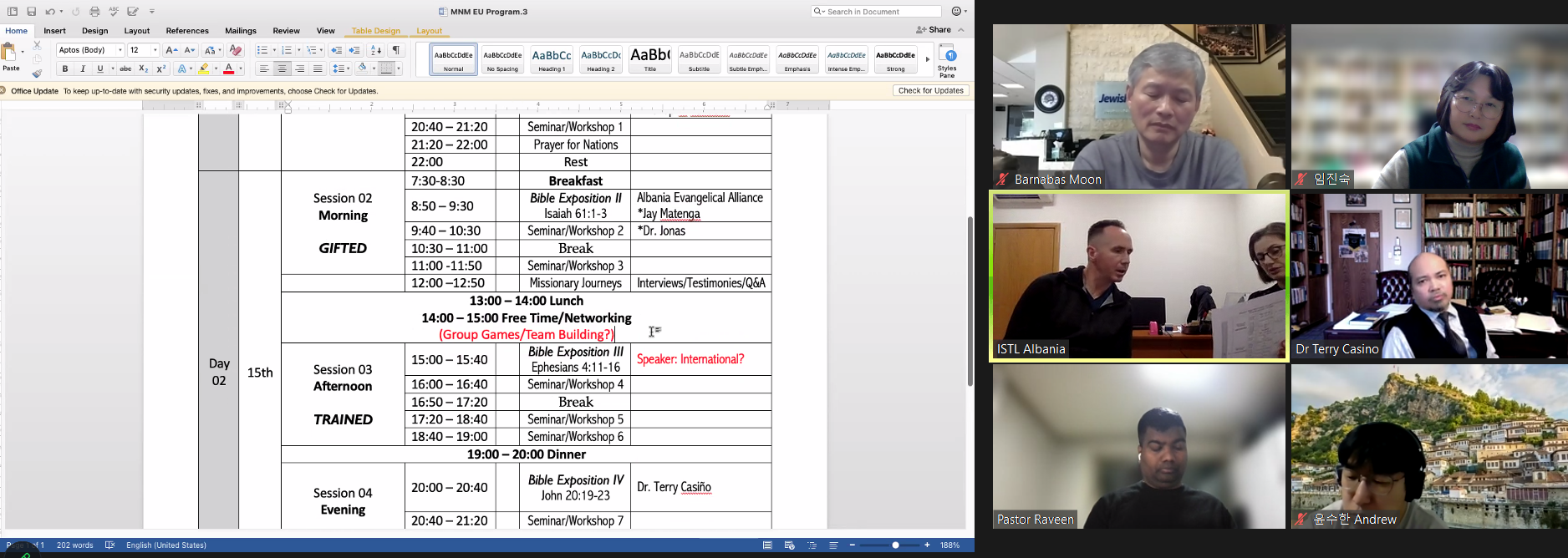Image resolution: width=1568 pixels, height=558 pixels.
Task: Apply the Title style
Action: coord(649,59)
